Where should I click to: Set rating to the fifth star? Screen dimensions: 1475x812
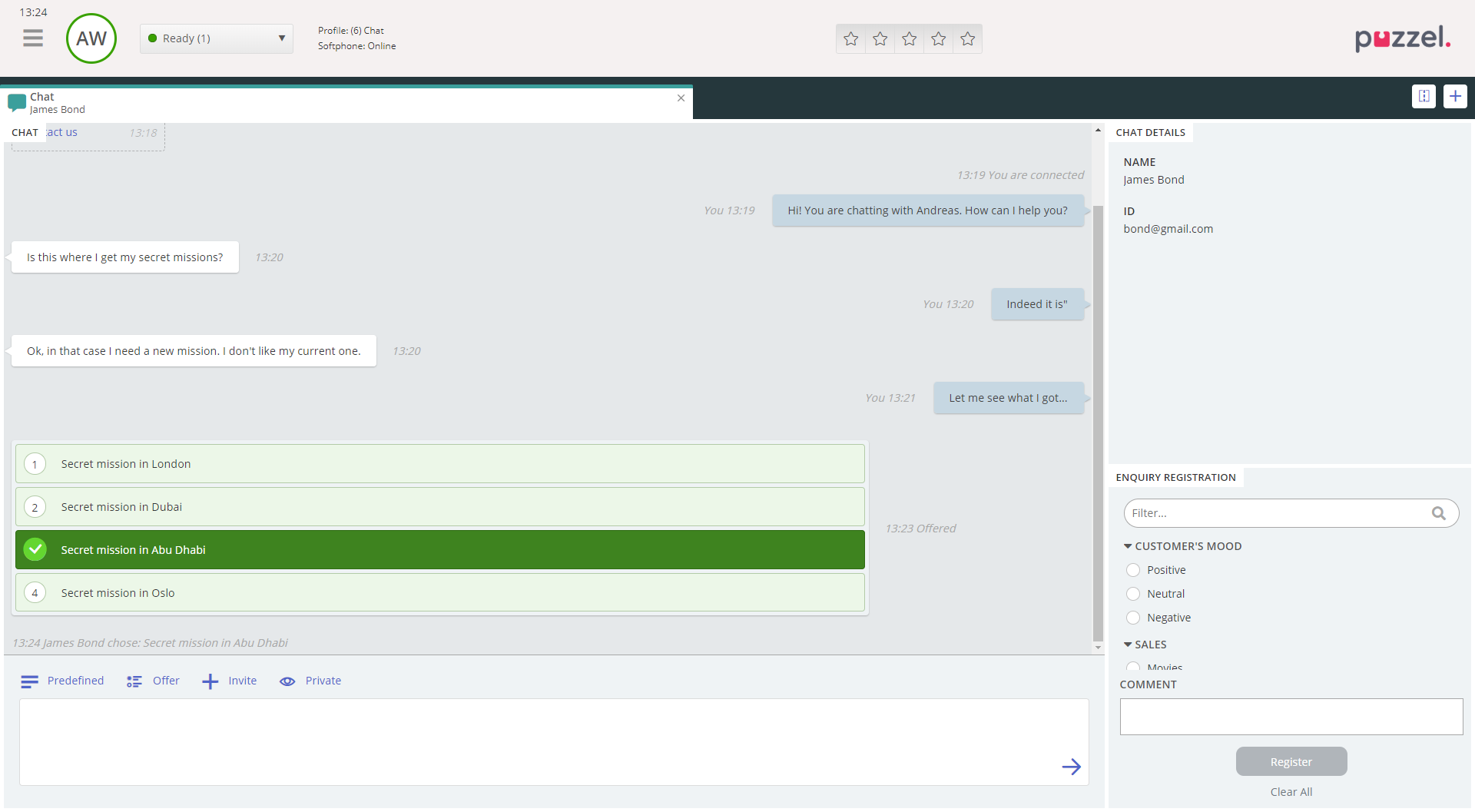(x=967, y=38)
